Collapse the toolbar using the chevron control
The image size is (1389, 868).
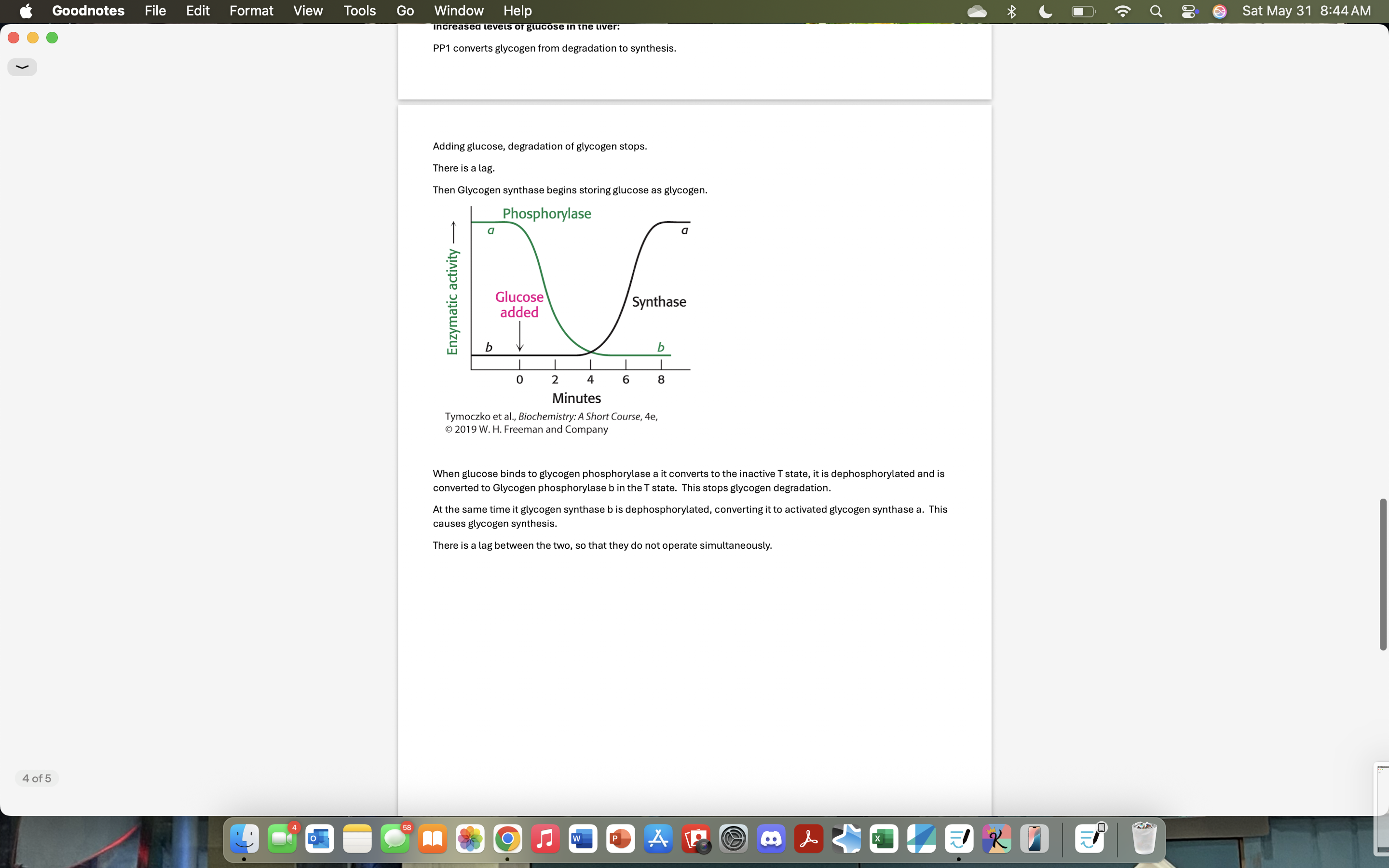click(22, 67)
